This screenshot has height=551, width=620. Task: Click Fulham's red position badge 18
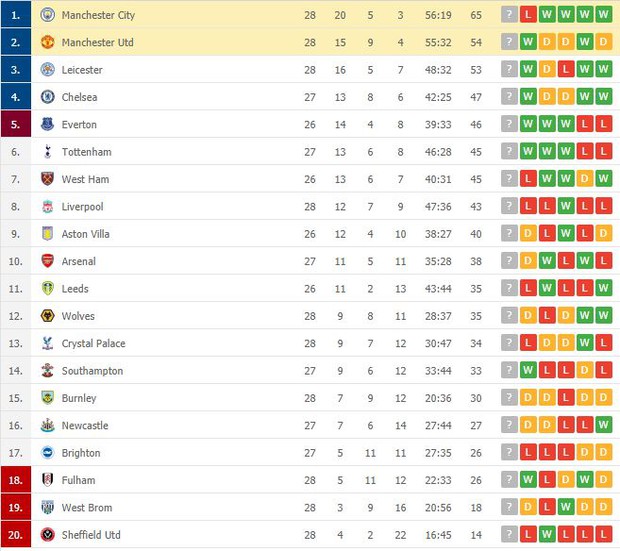(16, 480)
